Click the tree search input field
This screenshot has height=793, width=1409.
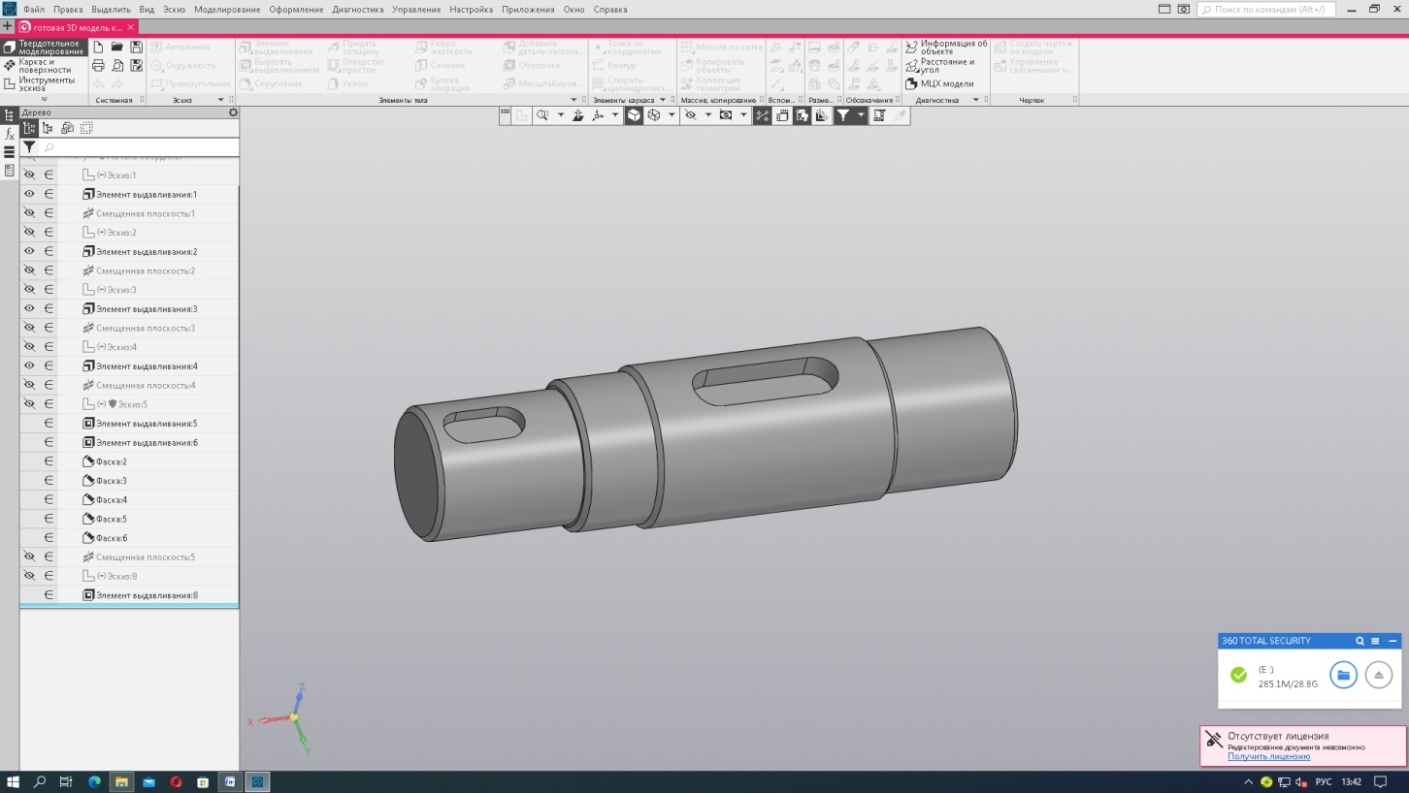point(140,147)
